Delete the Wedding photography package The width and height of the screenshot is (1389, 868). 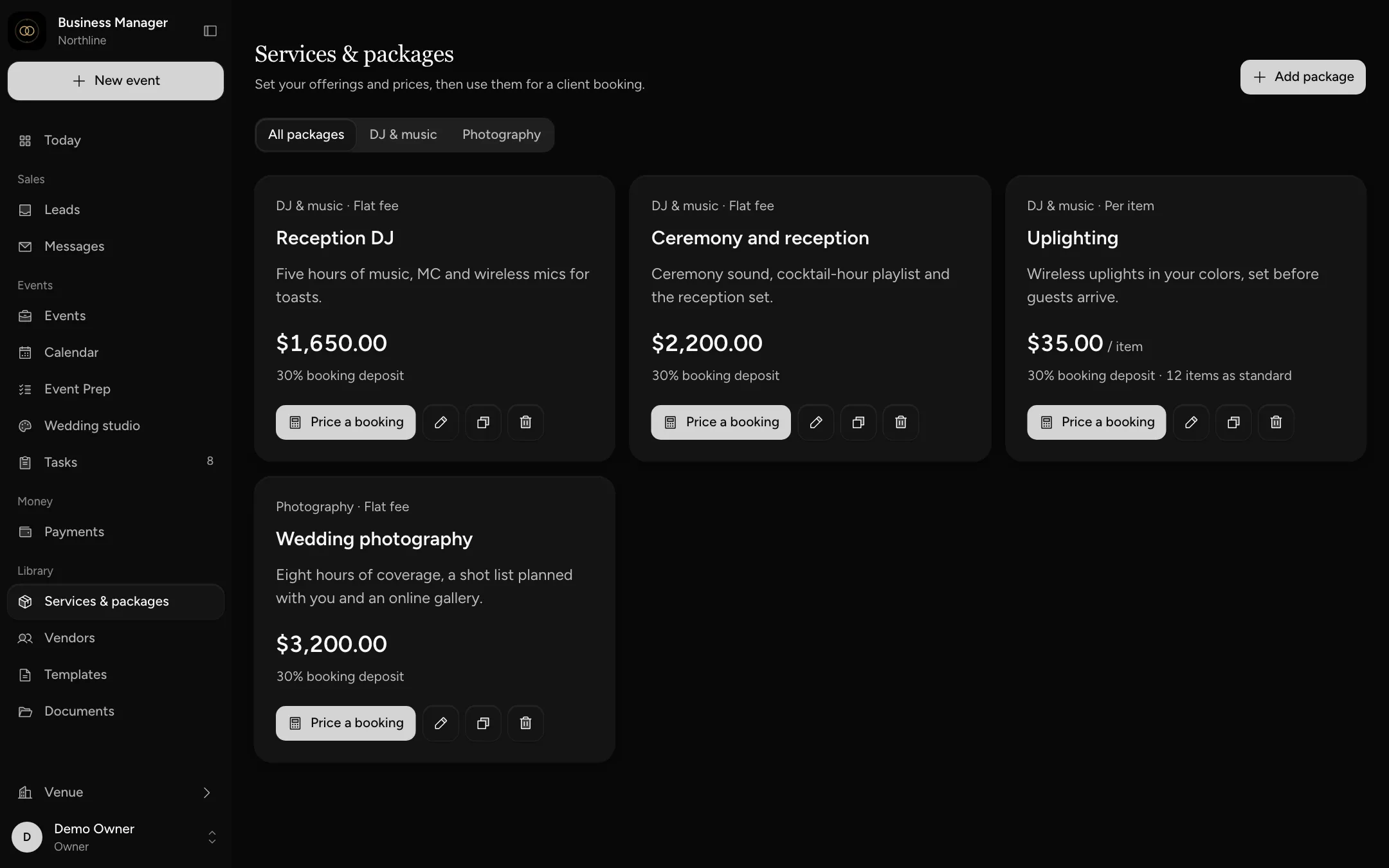click(x=525, y=723)
